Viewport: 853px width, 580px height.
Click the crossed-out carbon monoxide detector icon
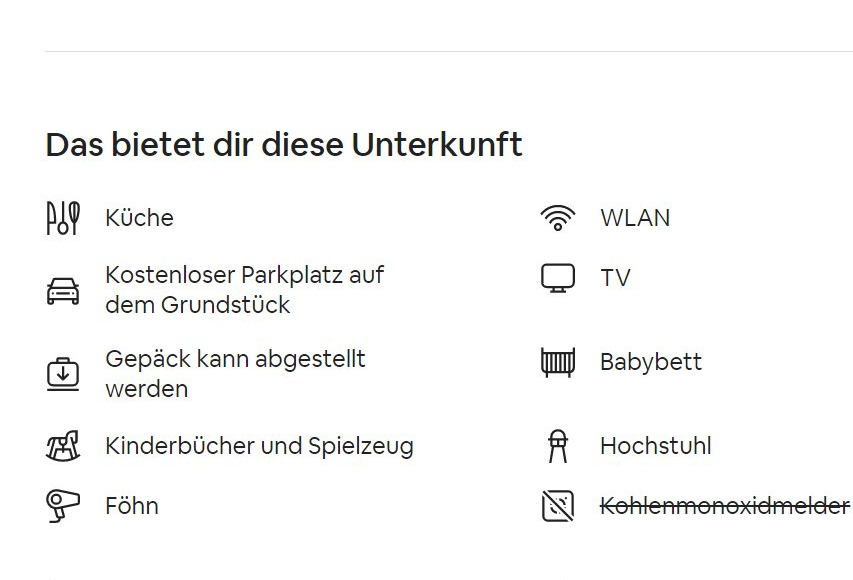point(557,506)
